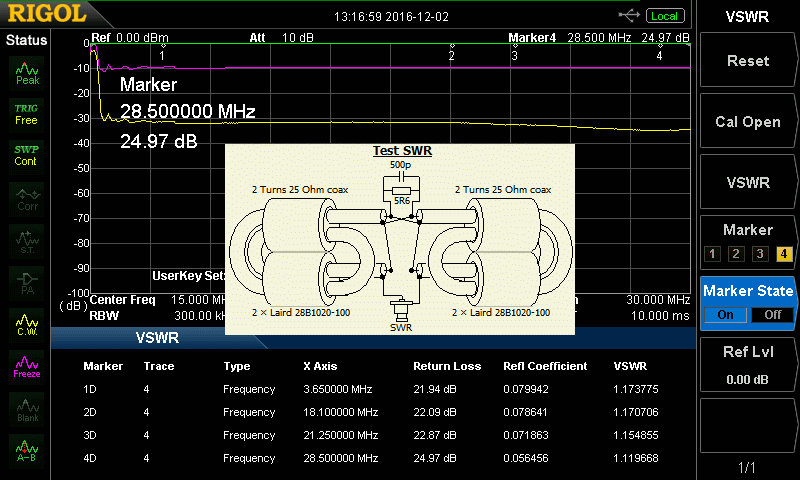This screenshot has width=800, height=480.
Task: Select marker 2 in Marker softkey
Action: pyautogui.click(x=735, y=254)
